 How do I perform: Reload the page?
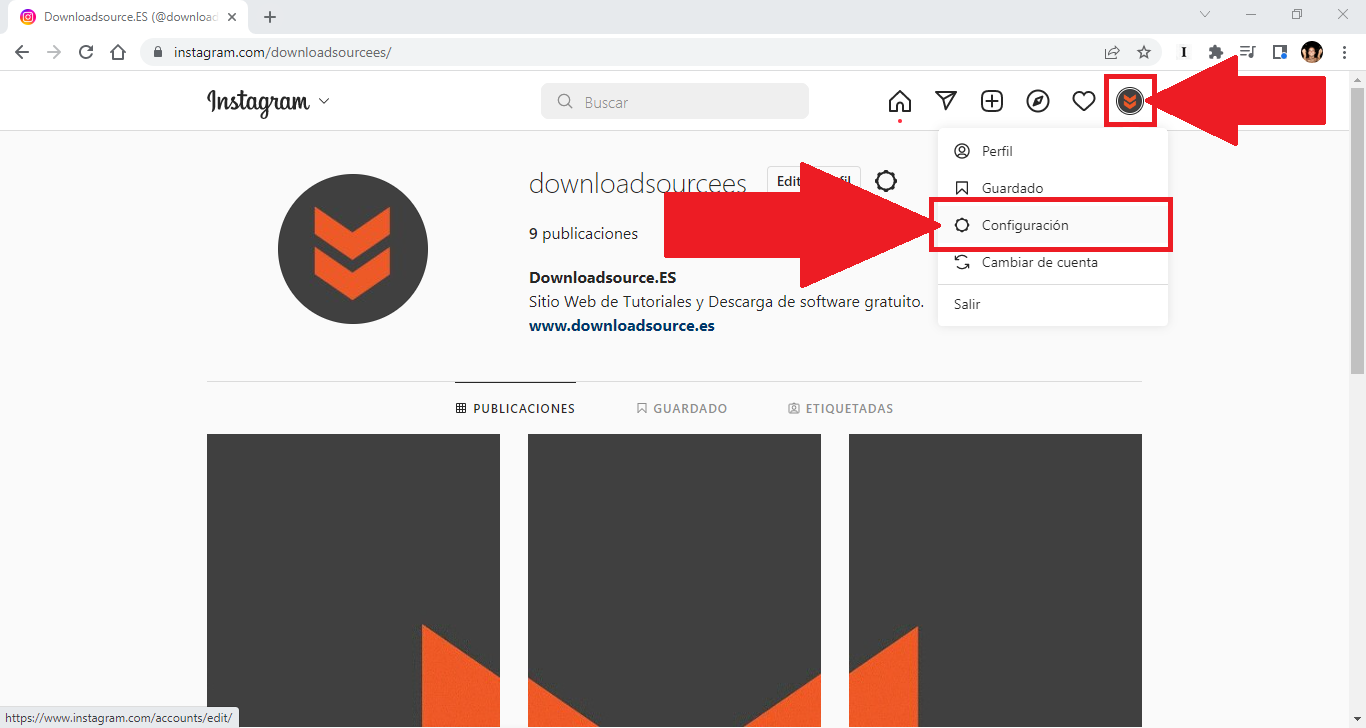coord(86,52)
